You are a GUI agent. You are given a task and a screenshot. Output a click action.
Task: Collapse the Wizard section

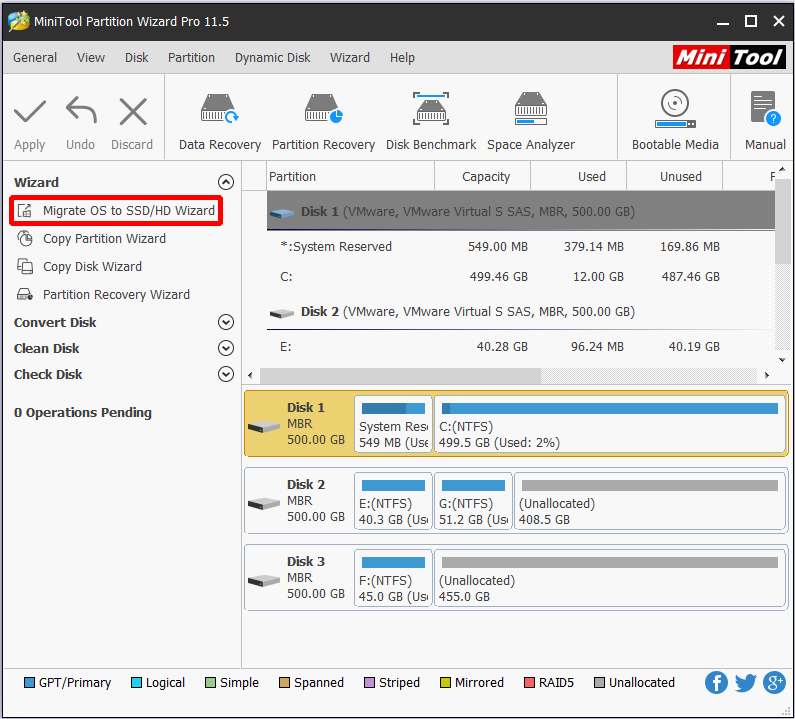(226, 182)
